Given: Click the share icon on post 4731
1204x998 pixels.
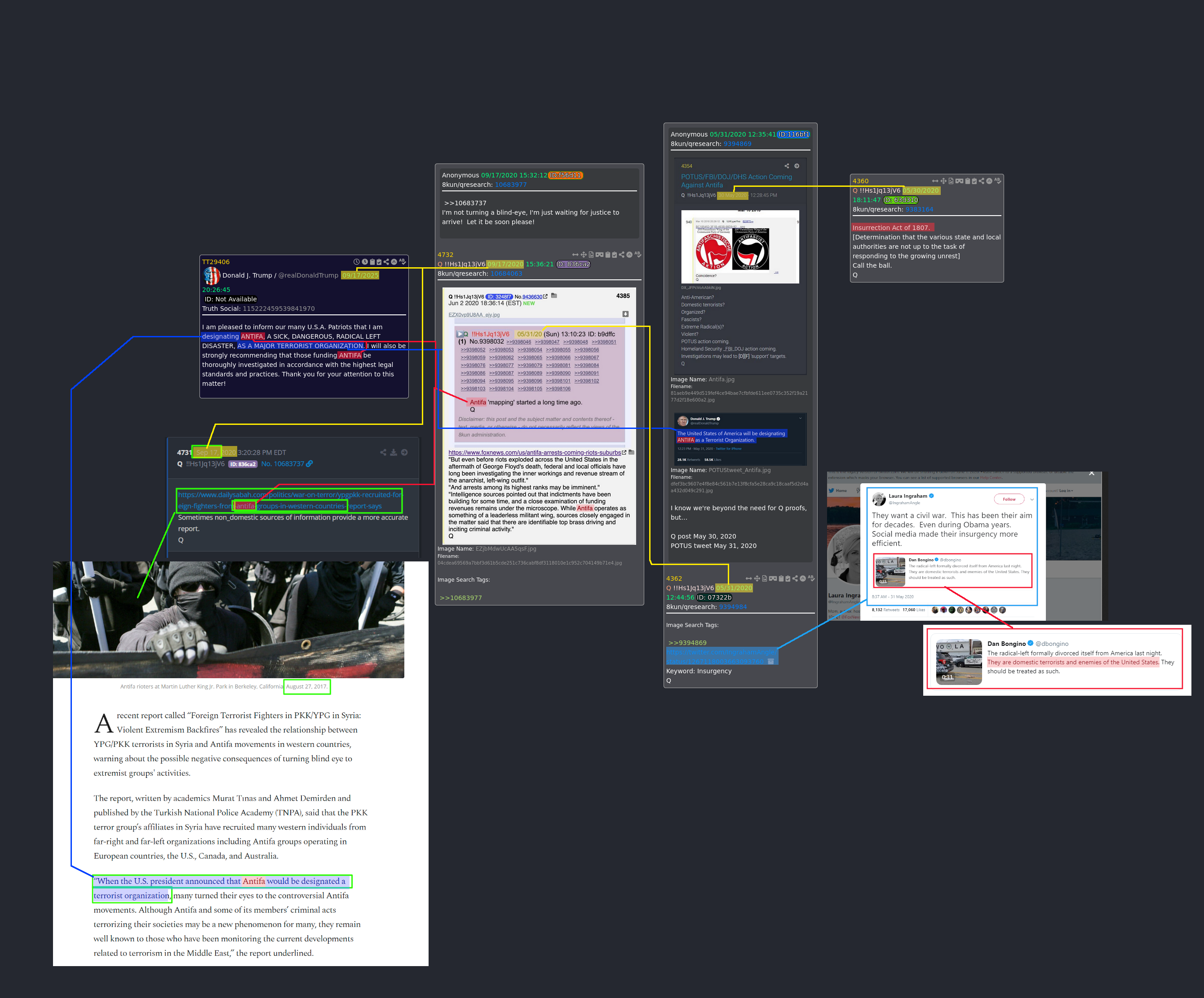Looking at the screenshot, I should click(x=383, y=452).
